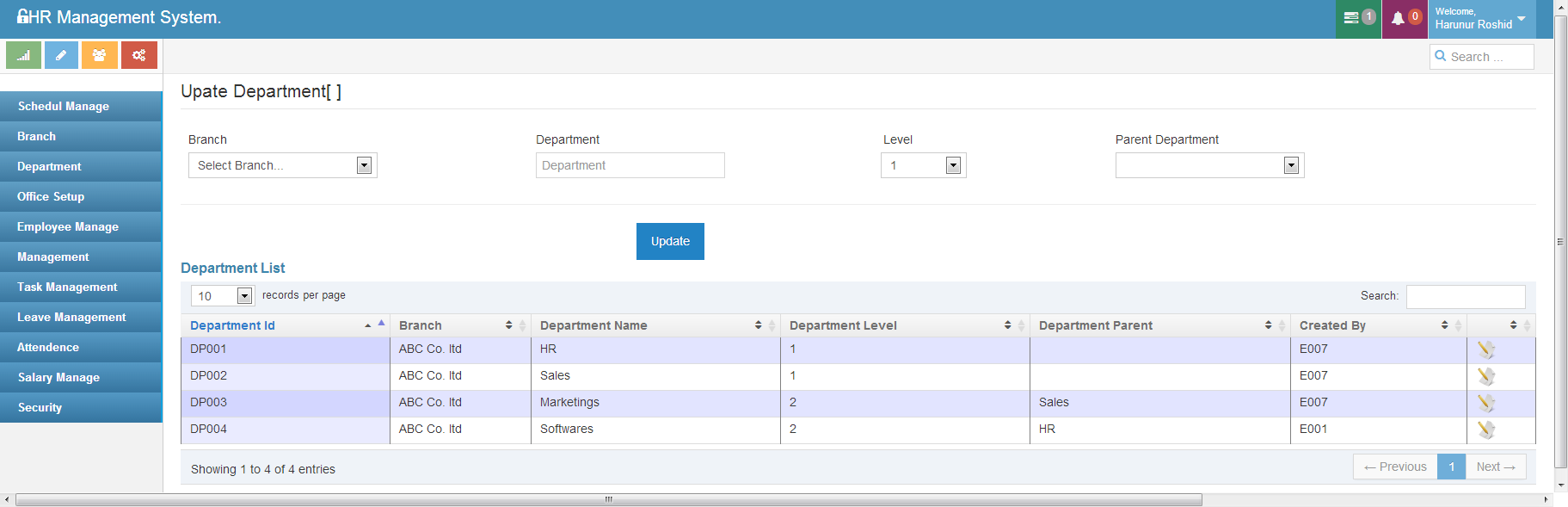Click the Next pagination button
Image resolution: width=1568 pixels, height=507 pixels.
pyautogui.click(x=1495, y=467)
